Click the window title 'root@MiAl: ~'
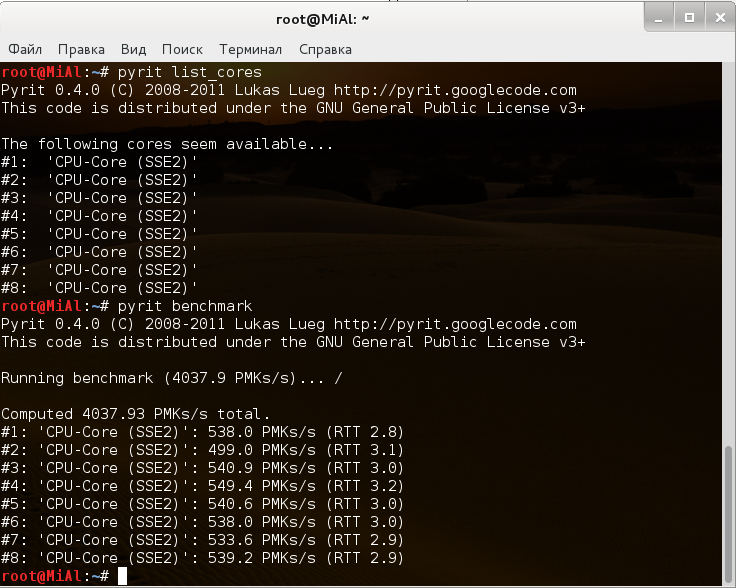The image size is (736, 588). click(x=322, y=19)
